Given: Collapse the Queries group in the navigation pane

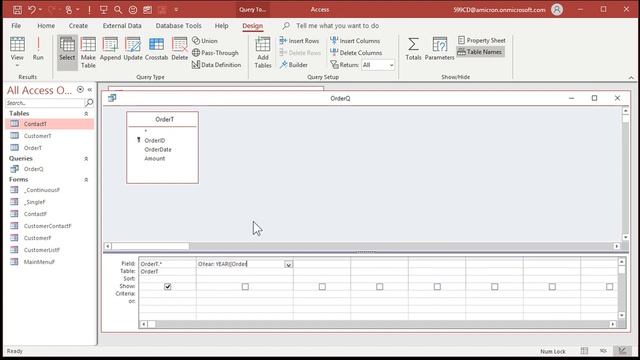Looking at the screenshot, I should click(86, 158).
